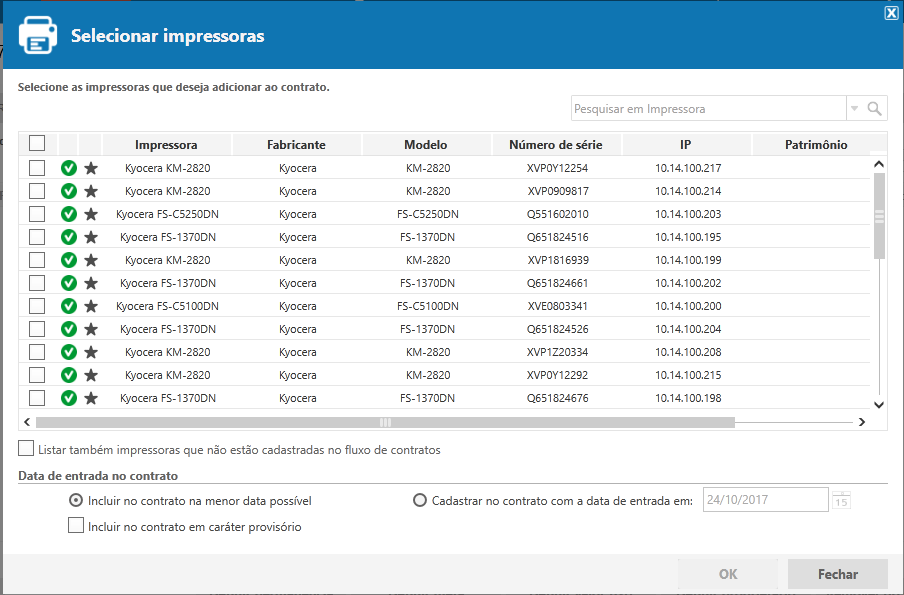The image size is (904, 595).
Task: Enable listing printers not registered in contracts
Action: click(x=27, y=449)
